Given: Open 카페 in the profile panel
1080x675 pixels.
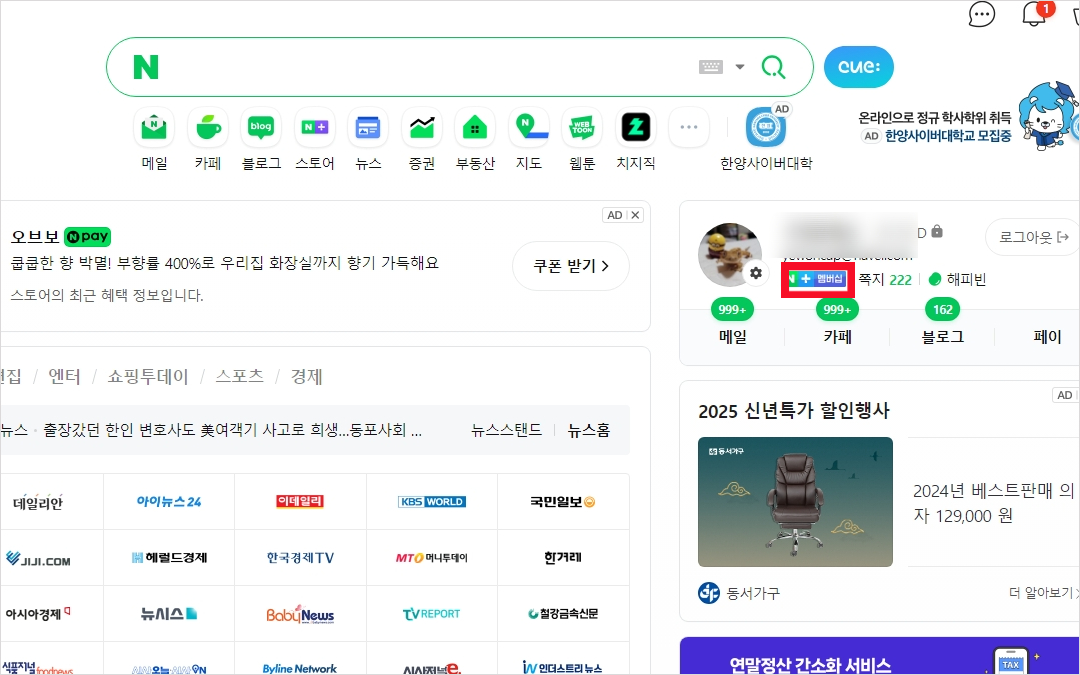Looking at the screenshot, I should [838, 336].
